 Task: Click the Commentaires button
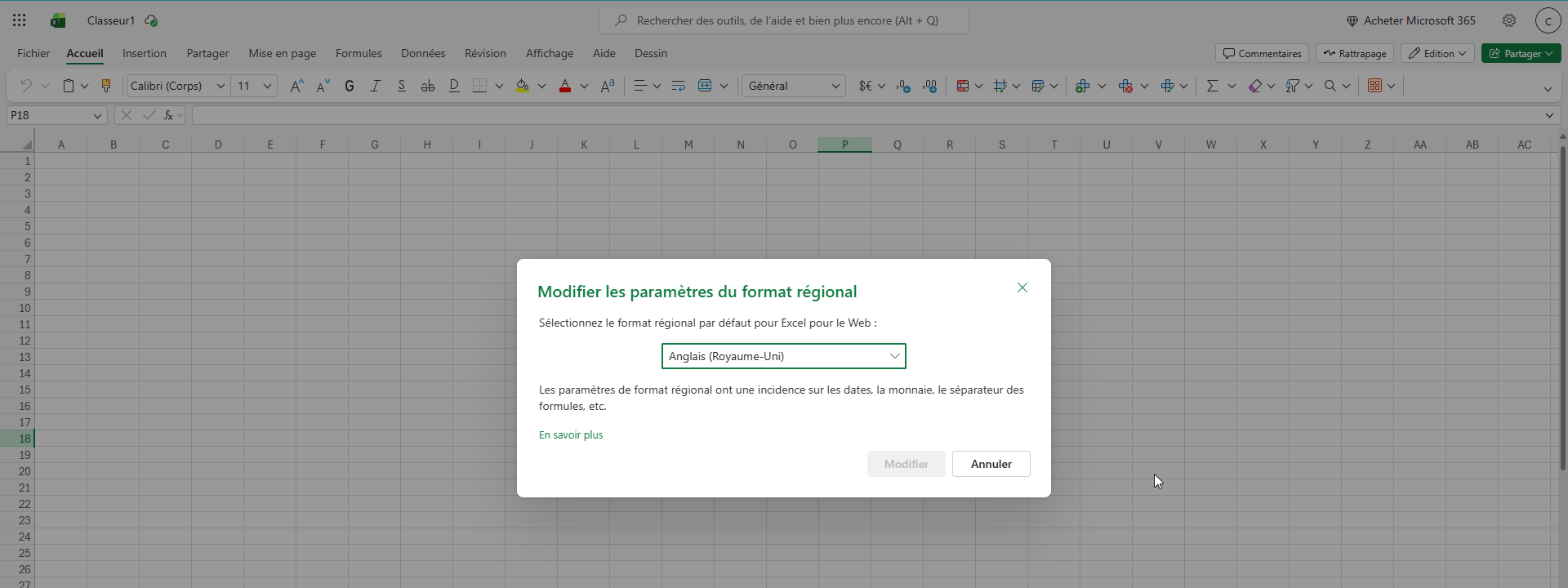(1263, 53)
